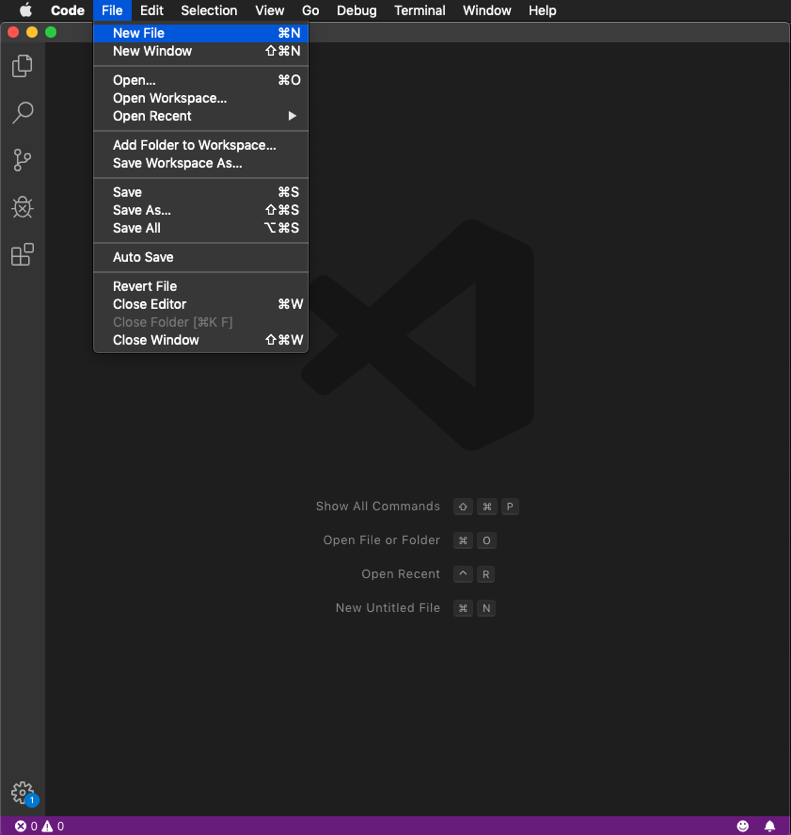The image size is (791, 835).
Task: Open the Edit menu
Action: click(151, 10)
